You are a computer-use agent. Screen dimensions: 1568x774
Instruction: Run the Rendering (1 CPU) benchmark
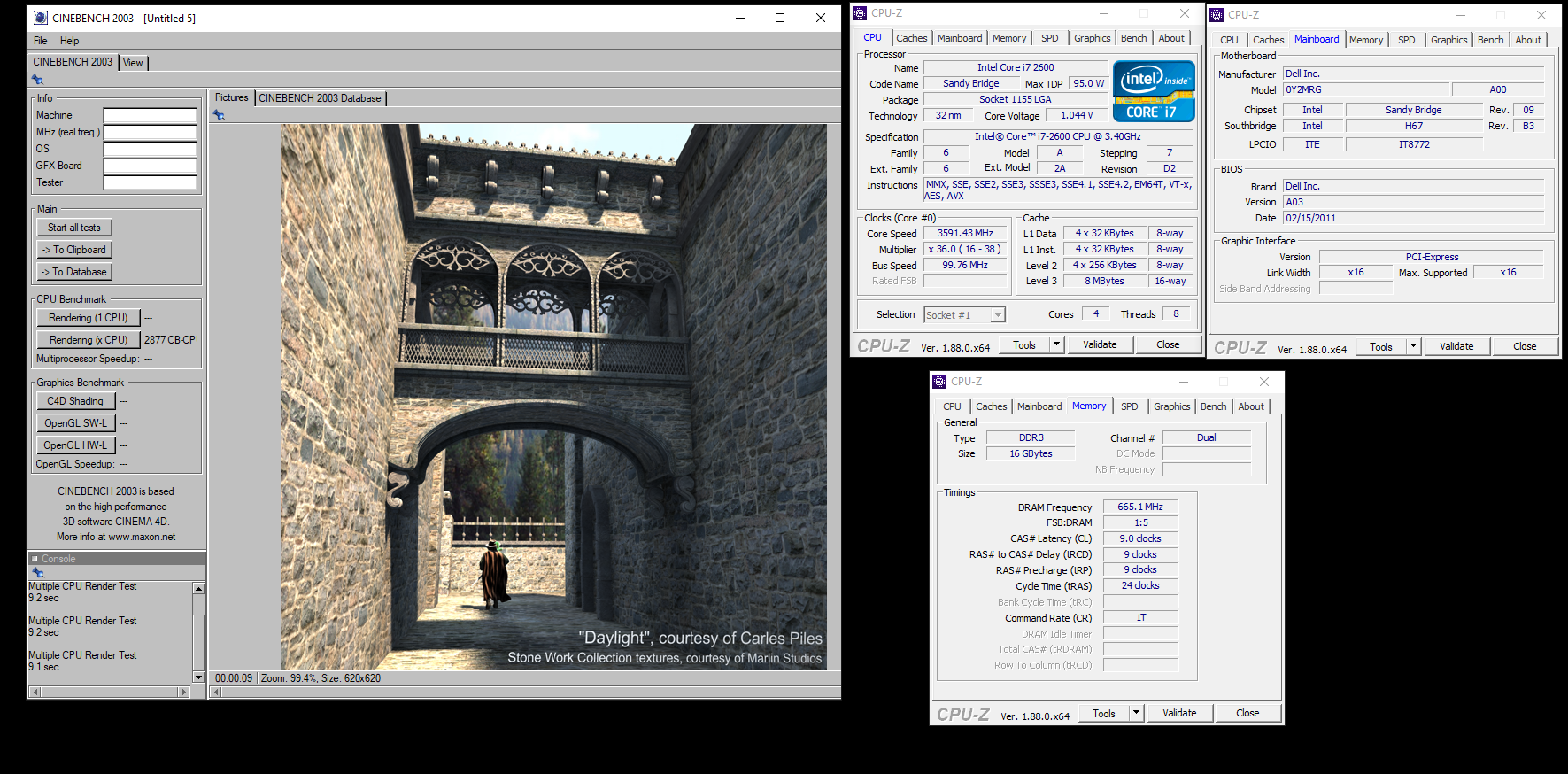click(88, 318)
